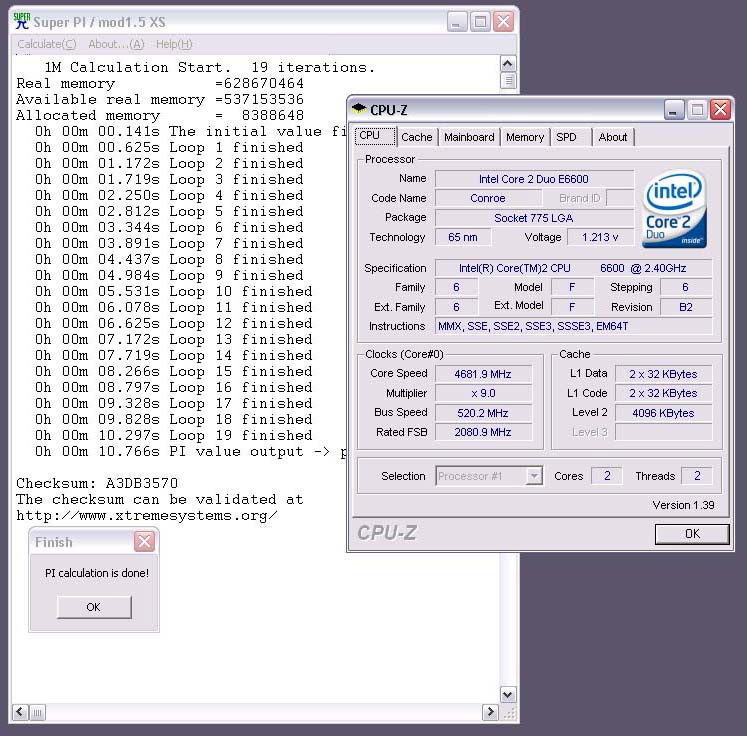Click the empty Brand ID field

(620, 198)
